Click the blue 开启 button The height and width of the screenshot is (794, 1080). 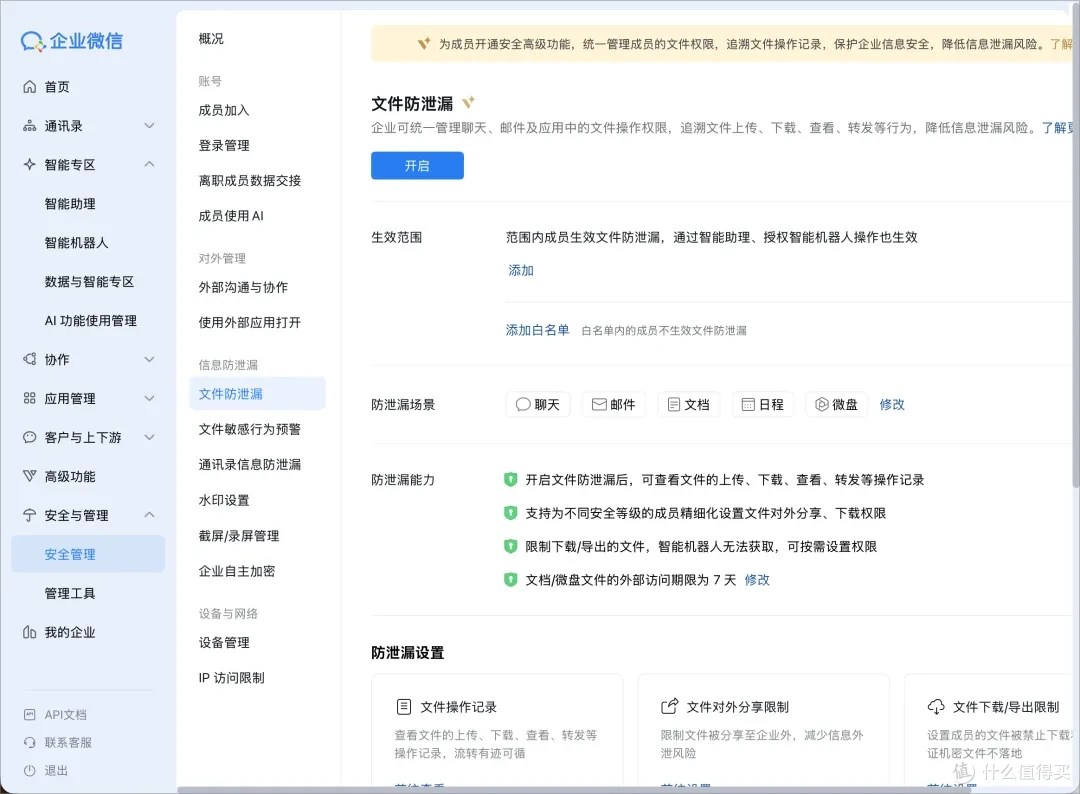coord(417,166)
